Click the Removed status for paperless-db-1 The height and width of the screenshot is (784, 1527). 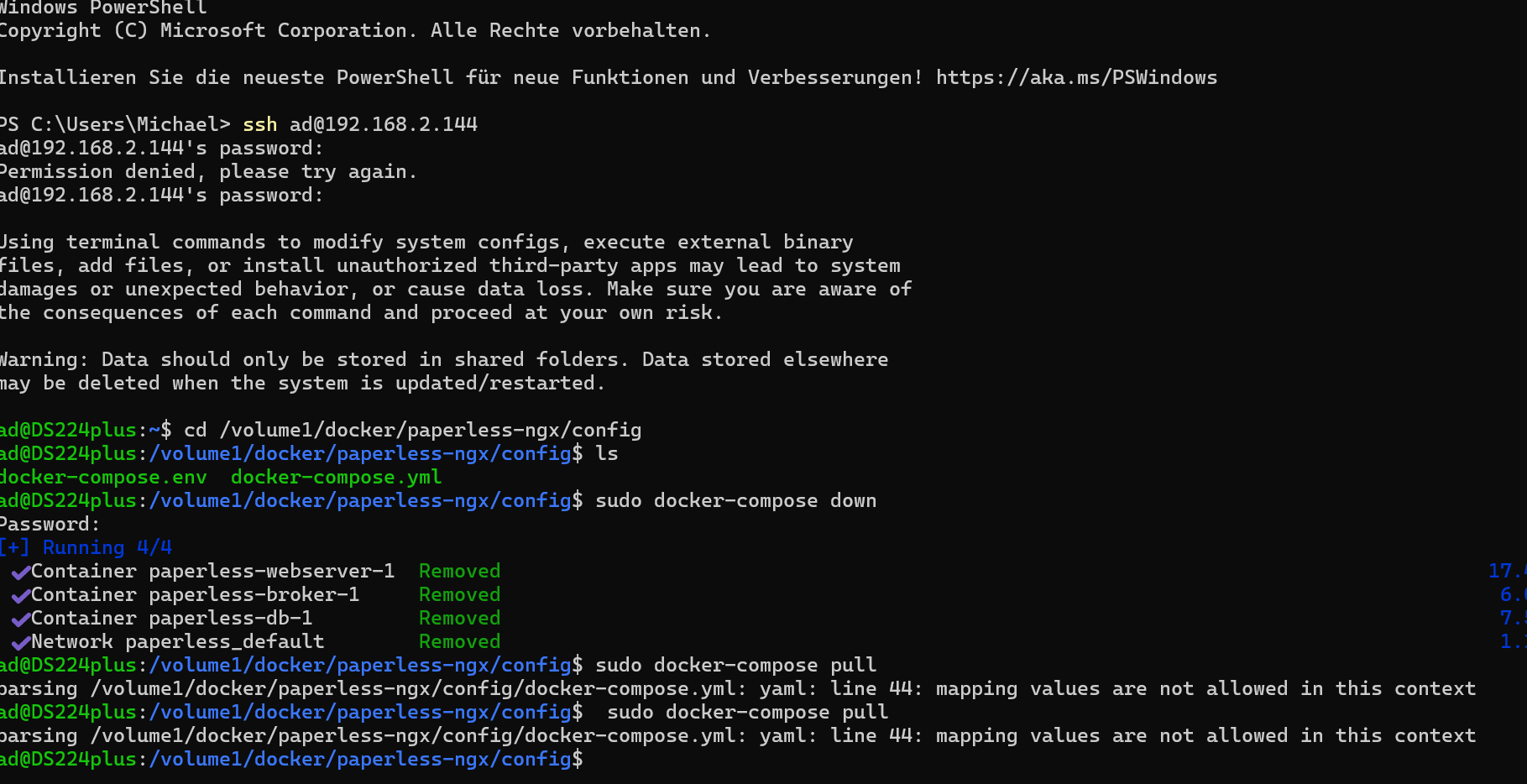coord(459,618)
